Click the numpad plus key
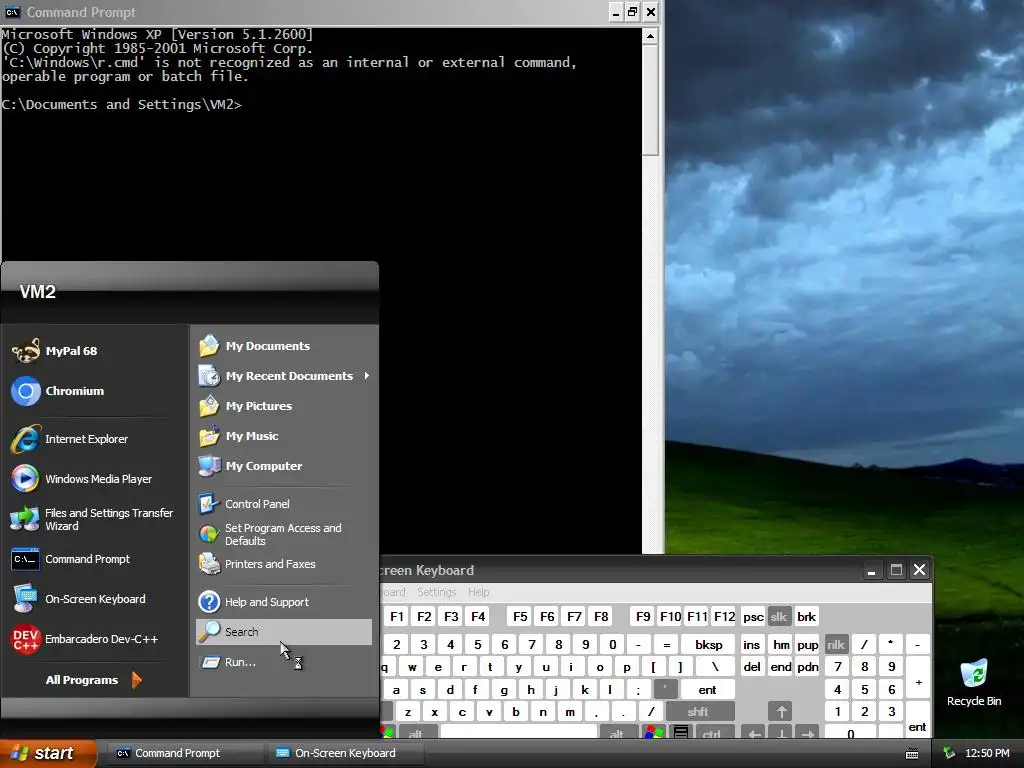Screen dimensions: 1024x768 [x=918, y=678]
